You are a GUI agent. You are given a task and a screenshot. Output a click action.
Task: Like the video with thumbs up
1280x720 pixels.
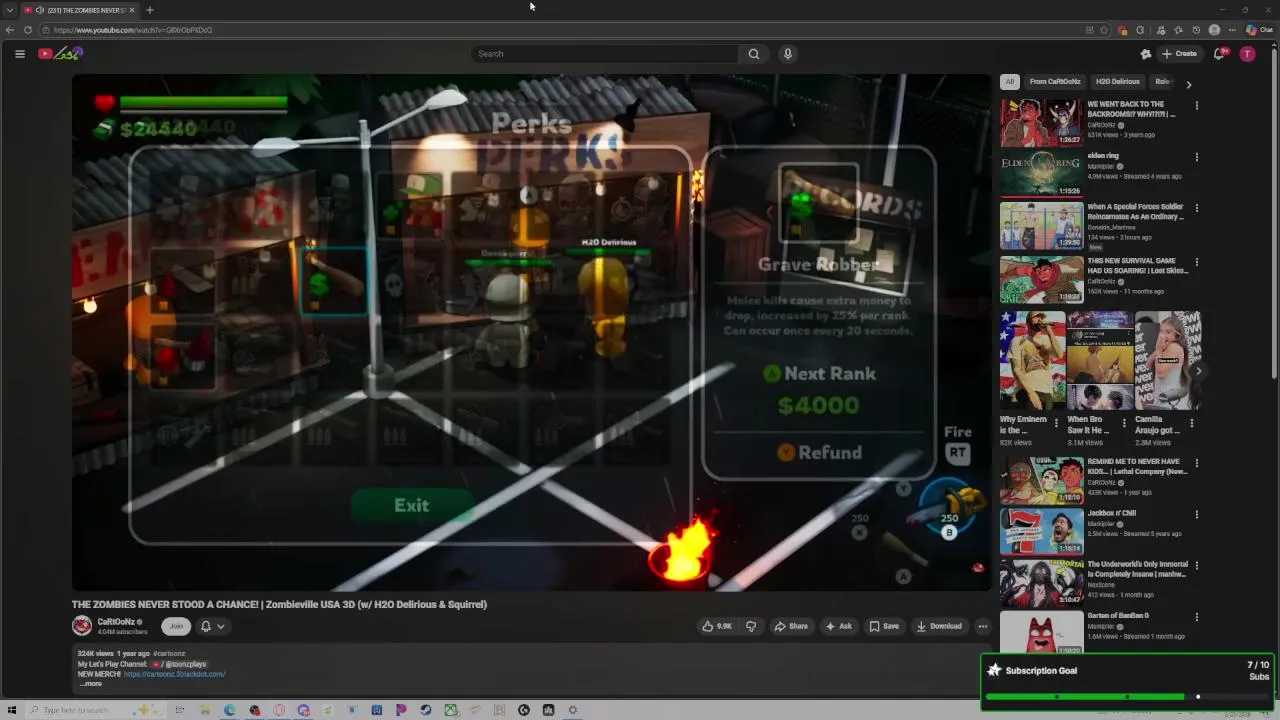(717, 626)
